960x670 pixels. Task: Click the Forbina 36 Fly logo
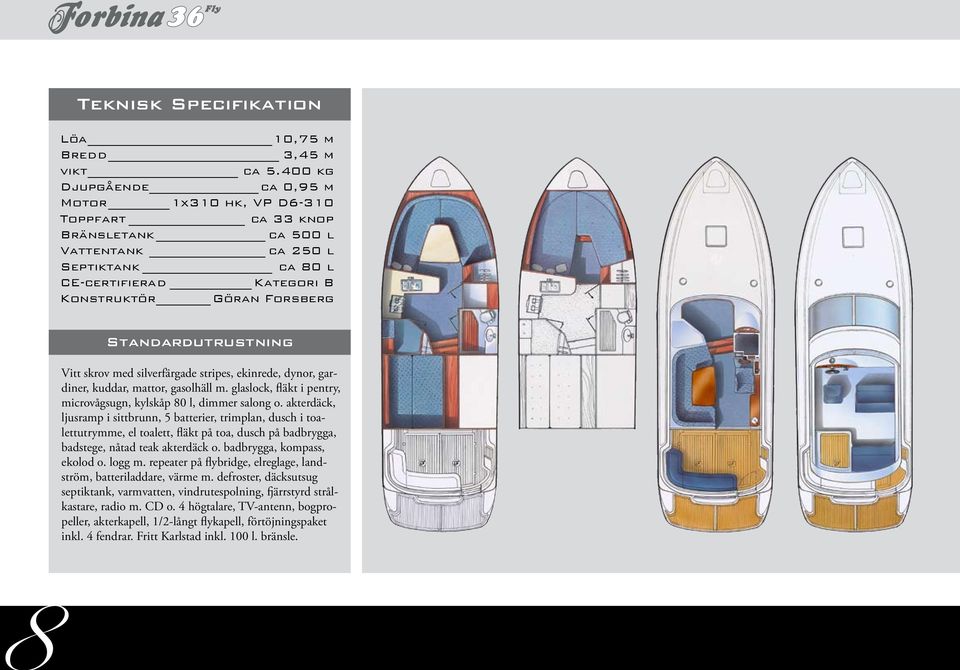pos(134,17)
